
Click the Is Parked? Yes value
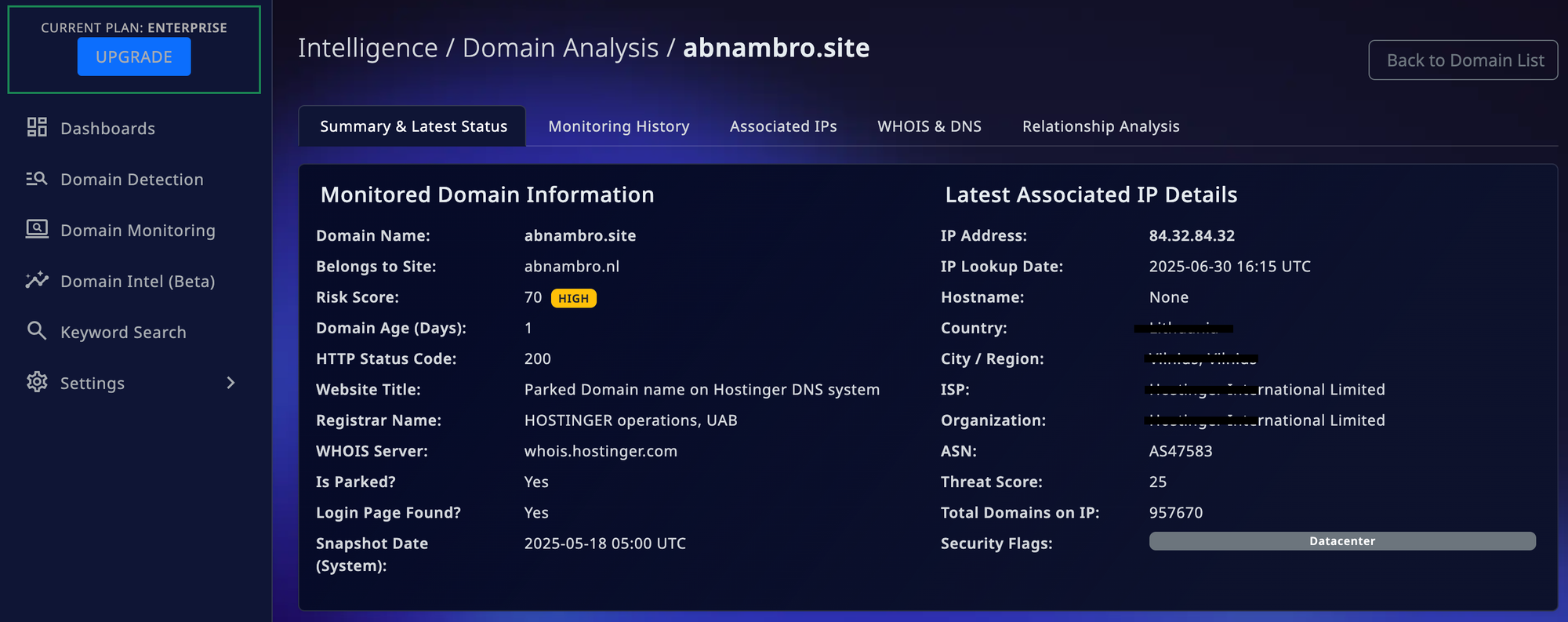536,482
